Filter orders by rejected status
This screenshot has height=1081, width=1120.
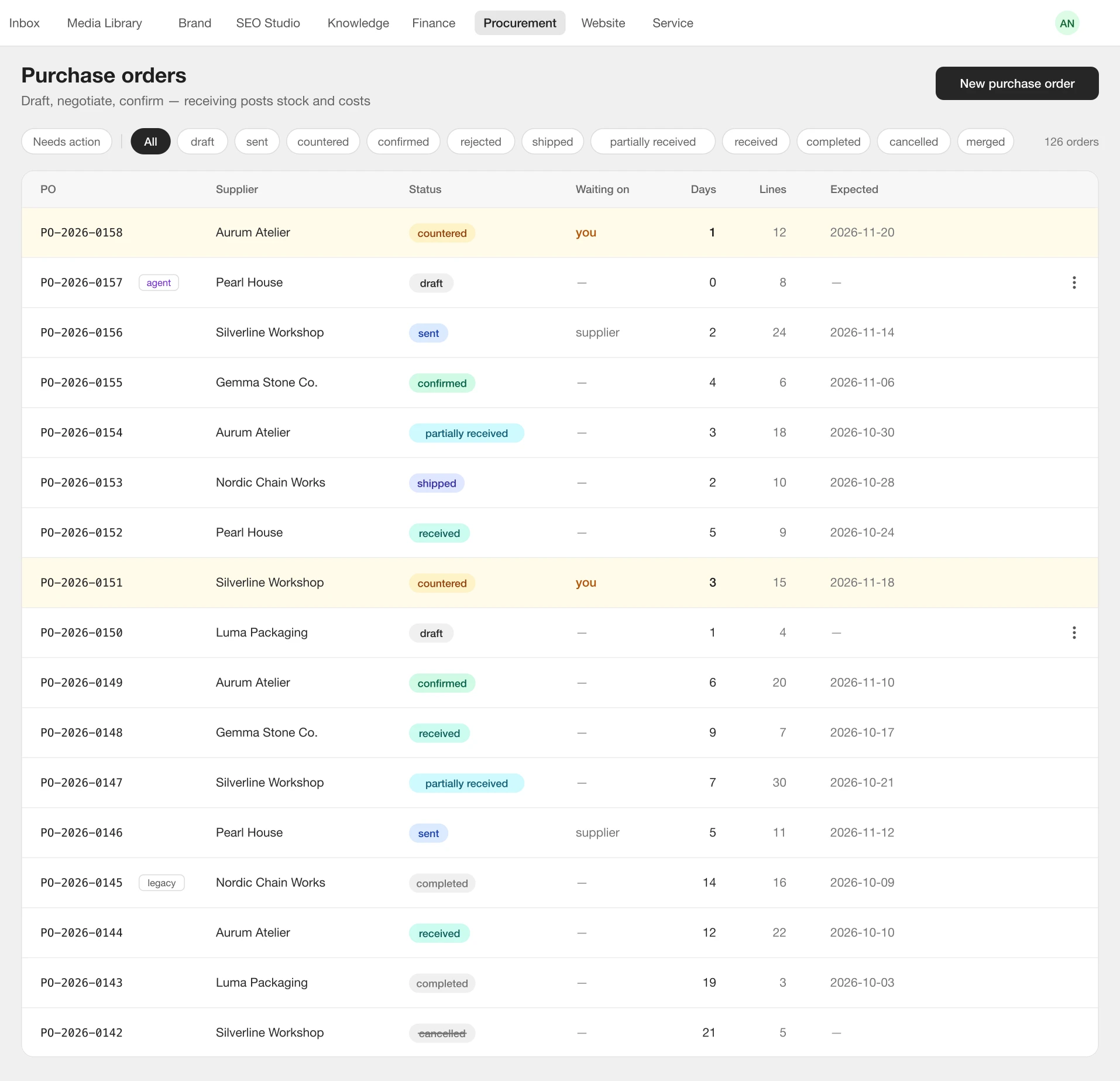(481, 142)
